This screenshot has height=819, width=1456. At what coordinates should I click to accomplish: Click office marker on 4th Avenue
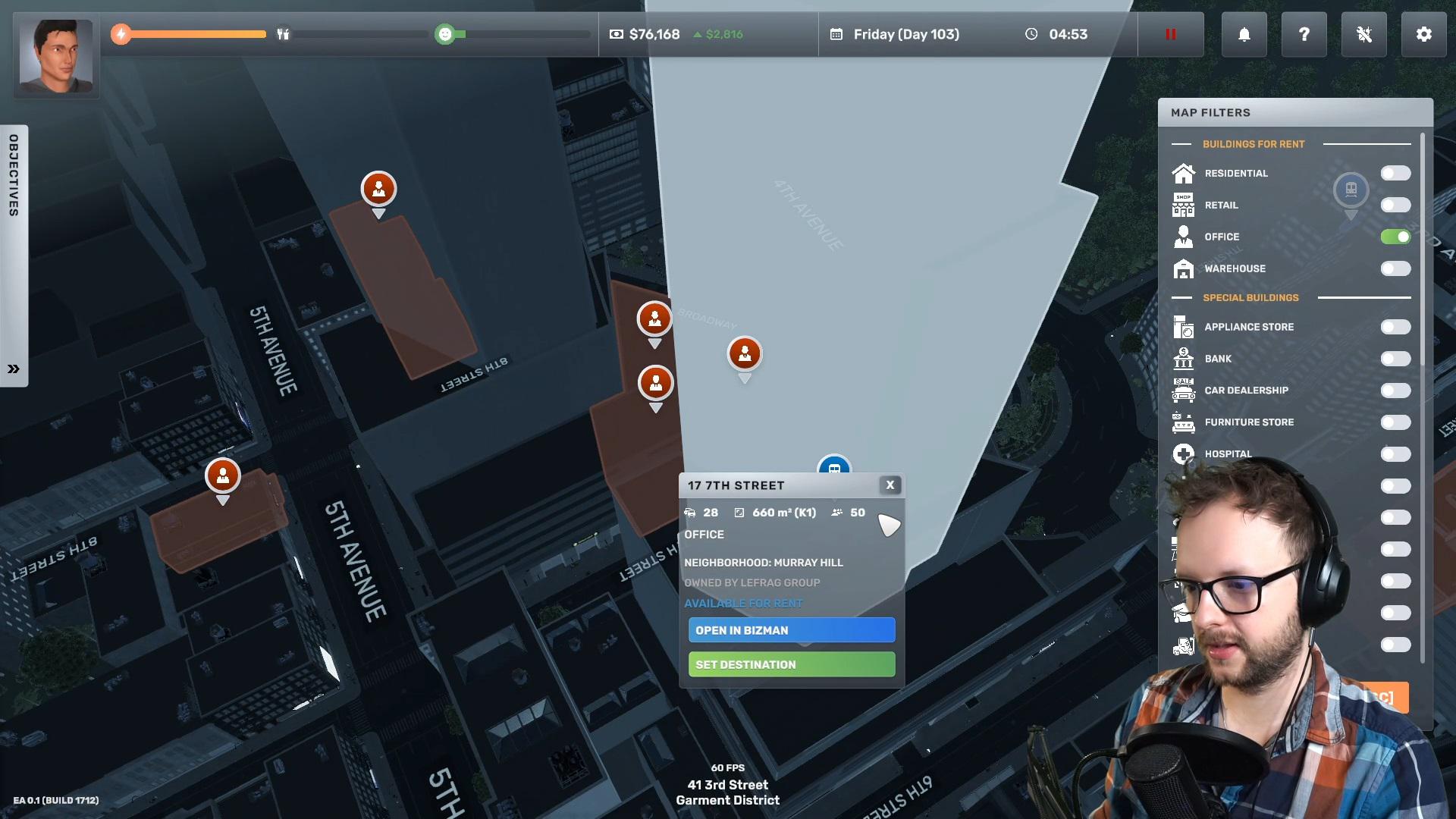coord(745,354)
